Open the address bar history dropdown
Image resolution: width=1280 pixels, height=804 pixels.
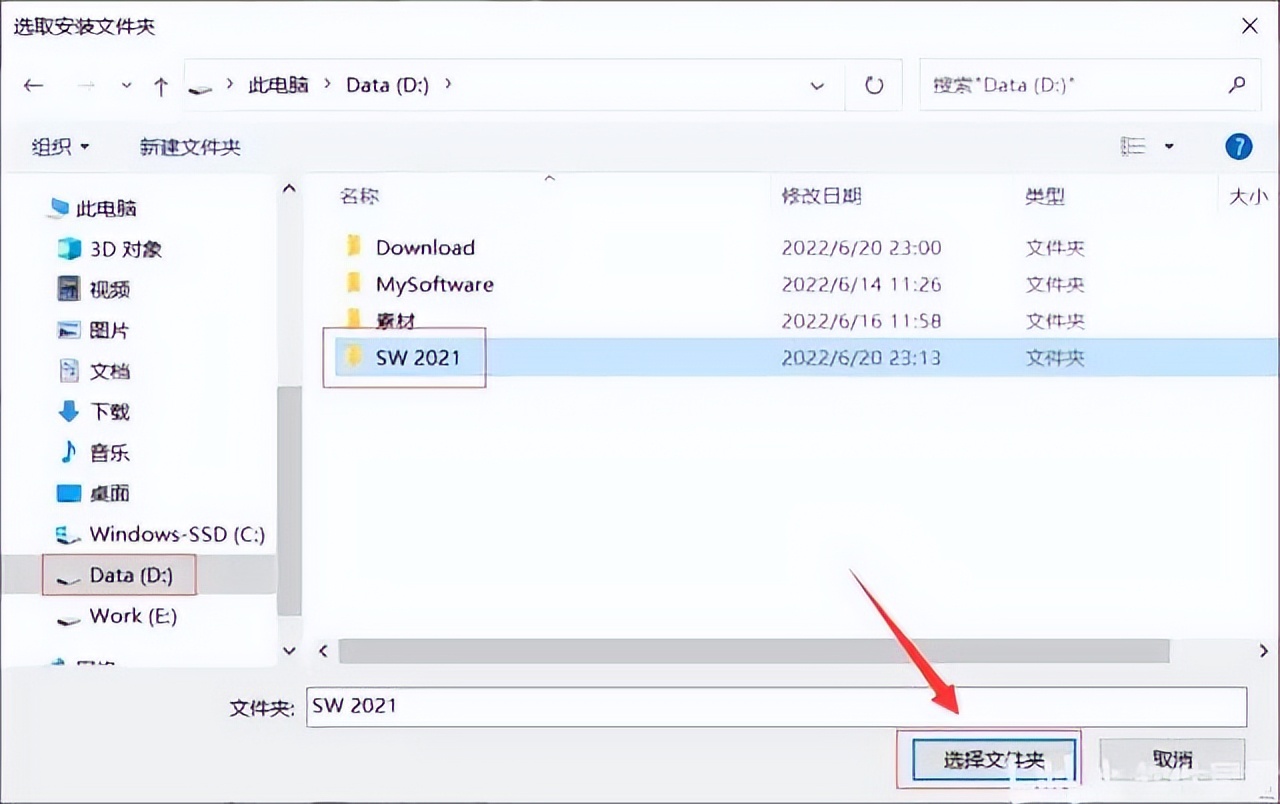(x=817, y=85)
